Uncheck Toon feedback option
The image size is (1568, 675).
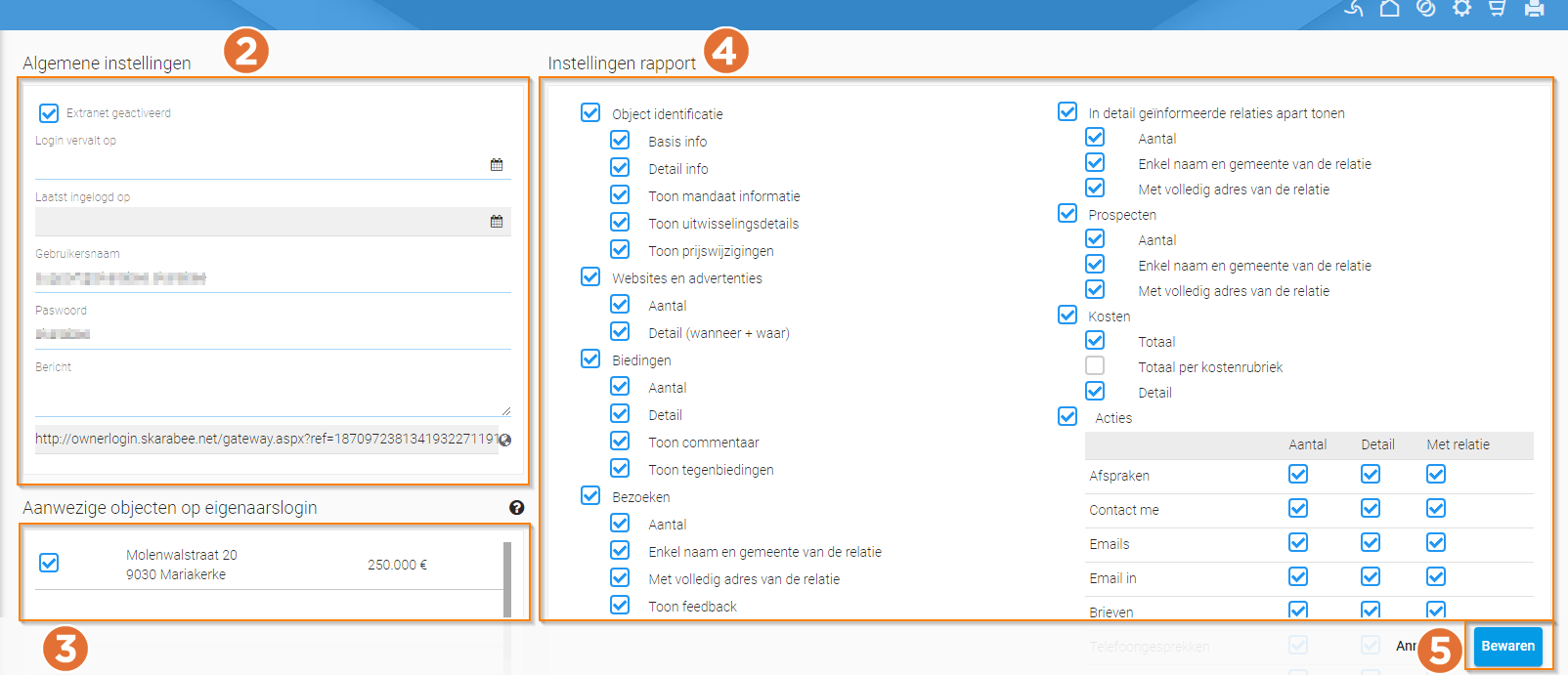tap(620, 605)
